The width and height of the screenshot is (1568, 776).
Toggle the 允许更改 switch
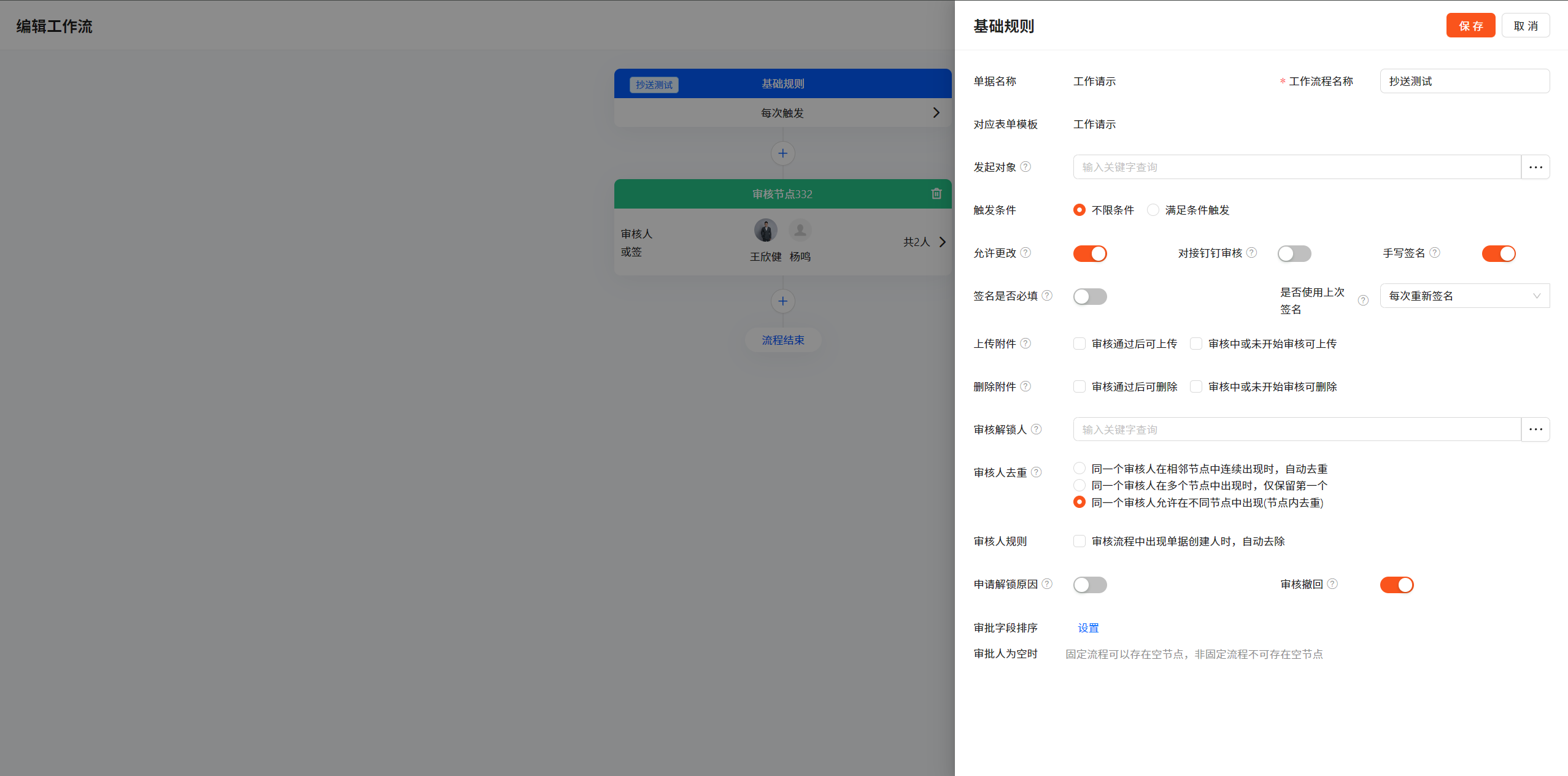[1090, 253]
